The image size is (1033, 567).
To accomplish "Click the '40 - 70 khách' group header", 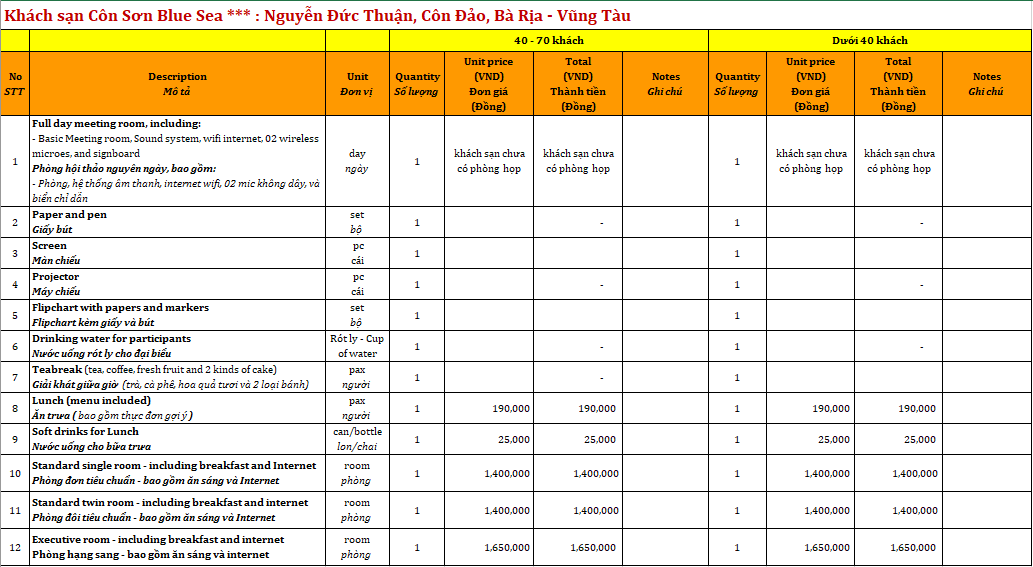I will tap(549, 41).
